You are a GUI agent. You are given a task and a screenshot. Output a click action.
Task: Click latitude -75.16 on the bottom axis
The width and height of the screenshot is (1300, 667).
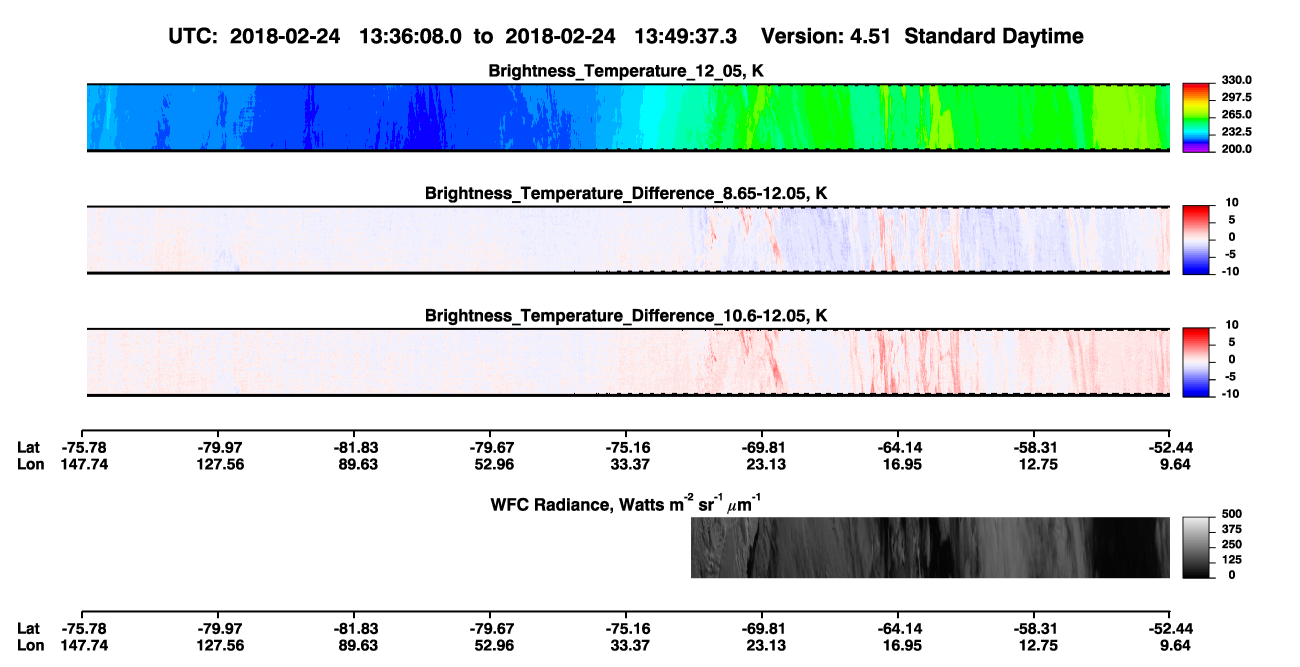click(x=626, y=629)
